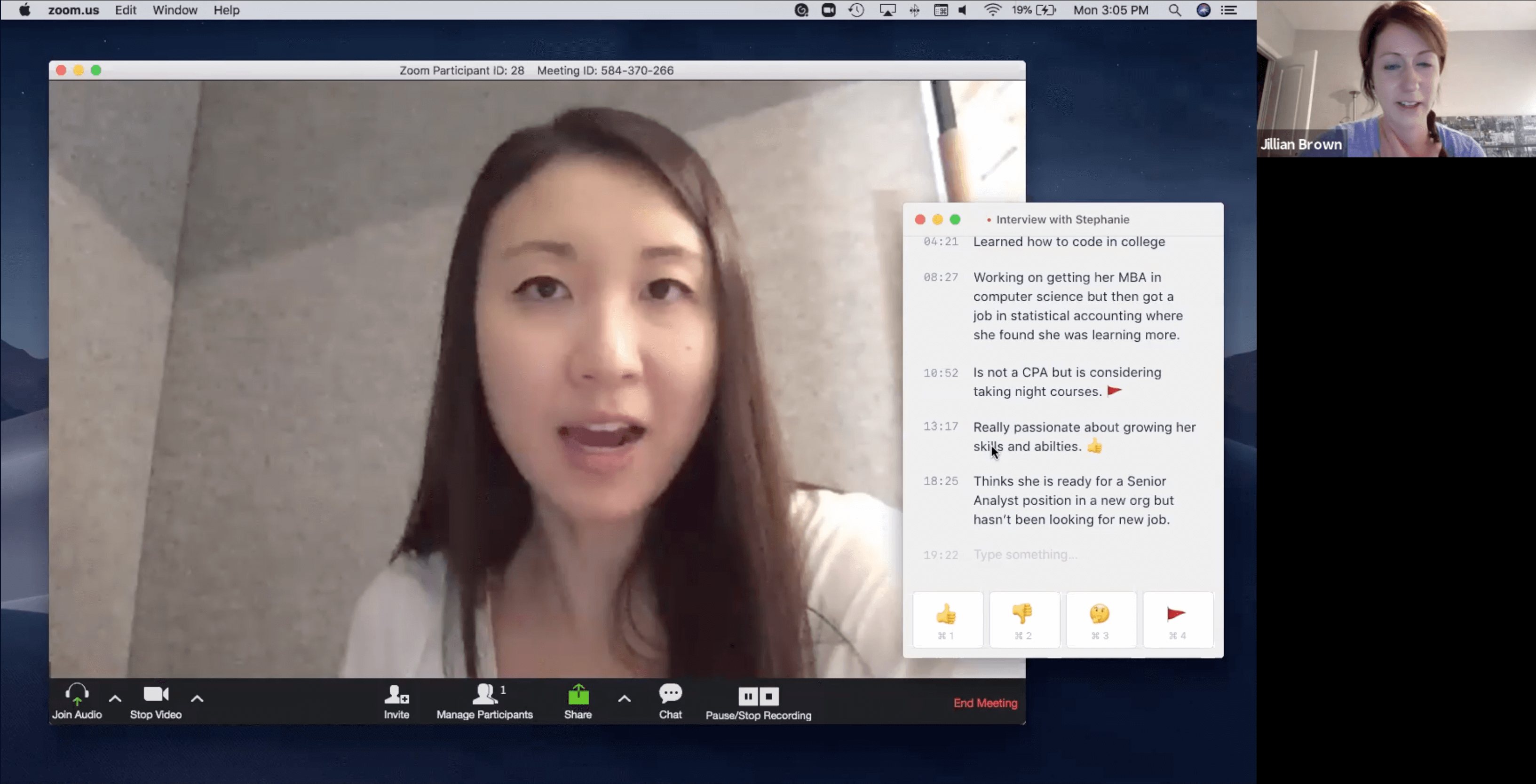Screen dimensions: 1536x784
Task: Click End Meeting
Action: (985, 703)
